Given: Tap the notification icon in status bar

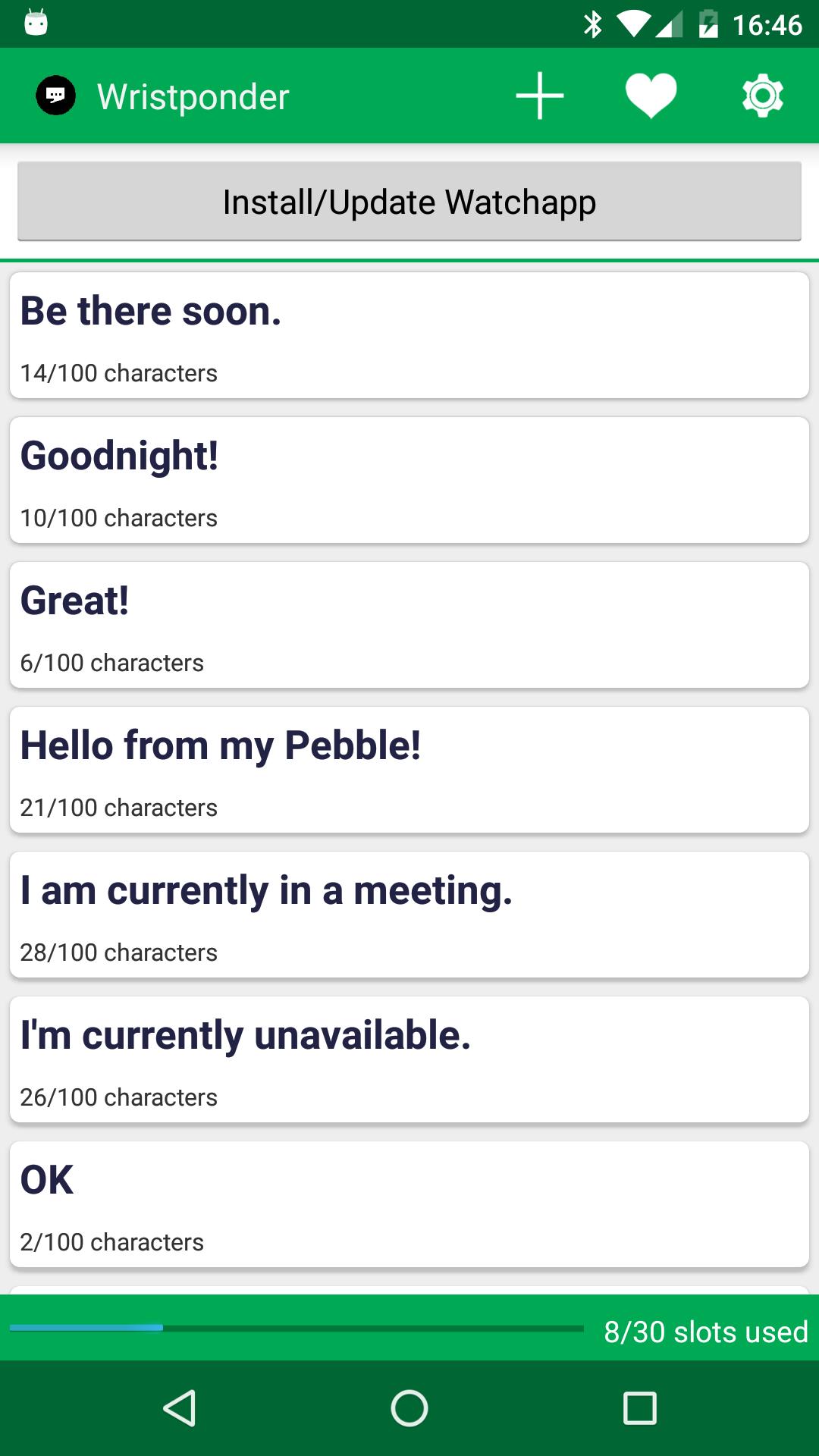Looking at the screenshot, I should (36, 23).
